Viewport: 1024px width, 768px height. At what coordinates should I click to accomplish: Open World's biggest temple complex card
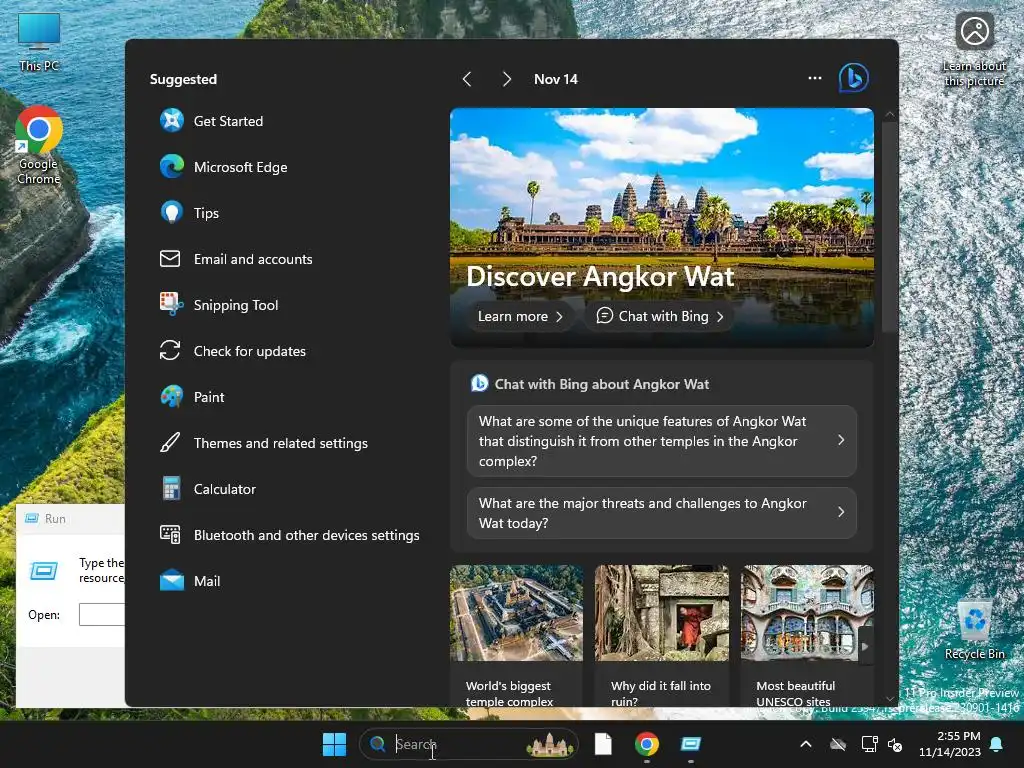(x=516, y=637)
